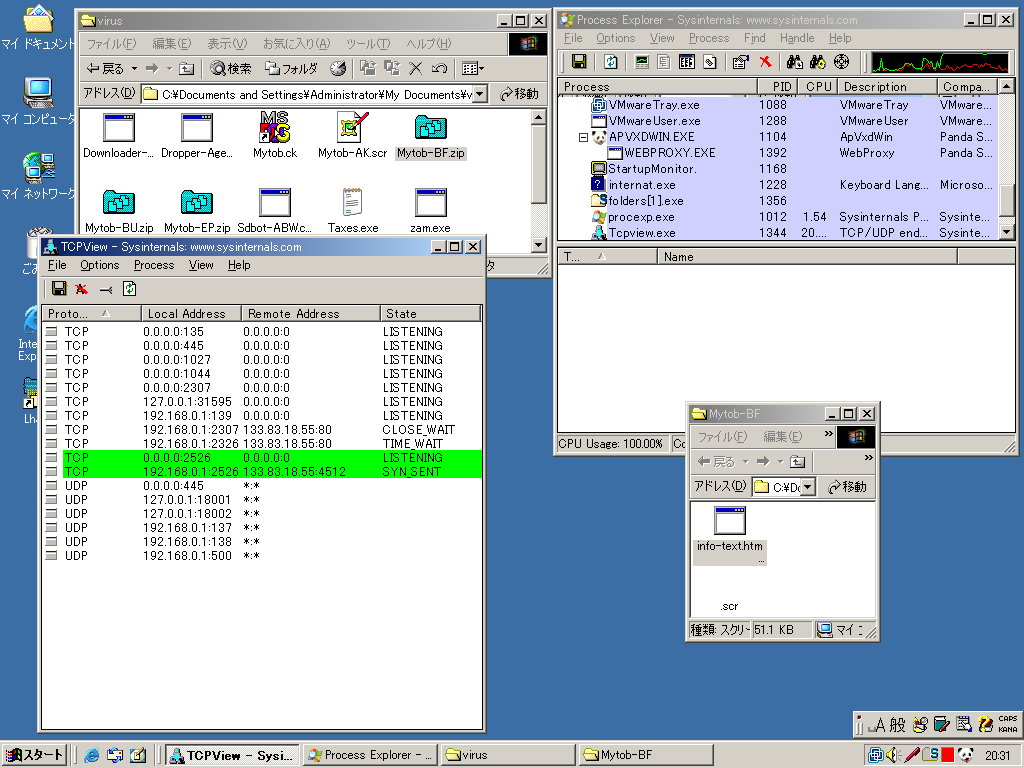The width and height of the screenshot is (1024, 768).
Task: Click the スタート Start button
Action: coord(35,755)
